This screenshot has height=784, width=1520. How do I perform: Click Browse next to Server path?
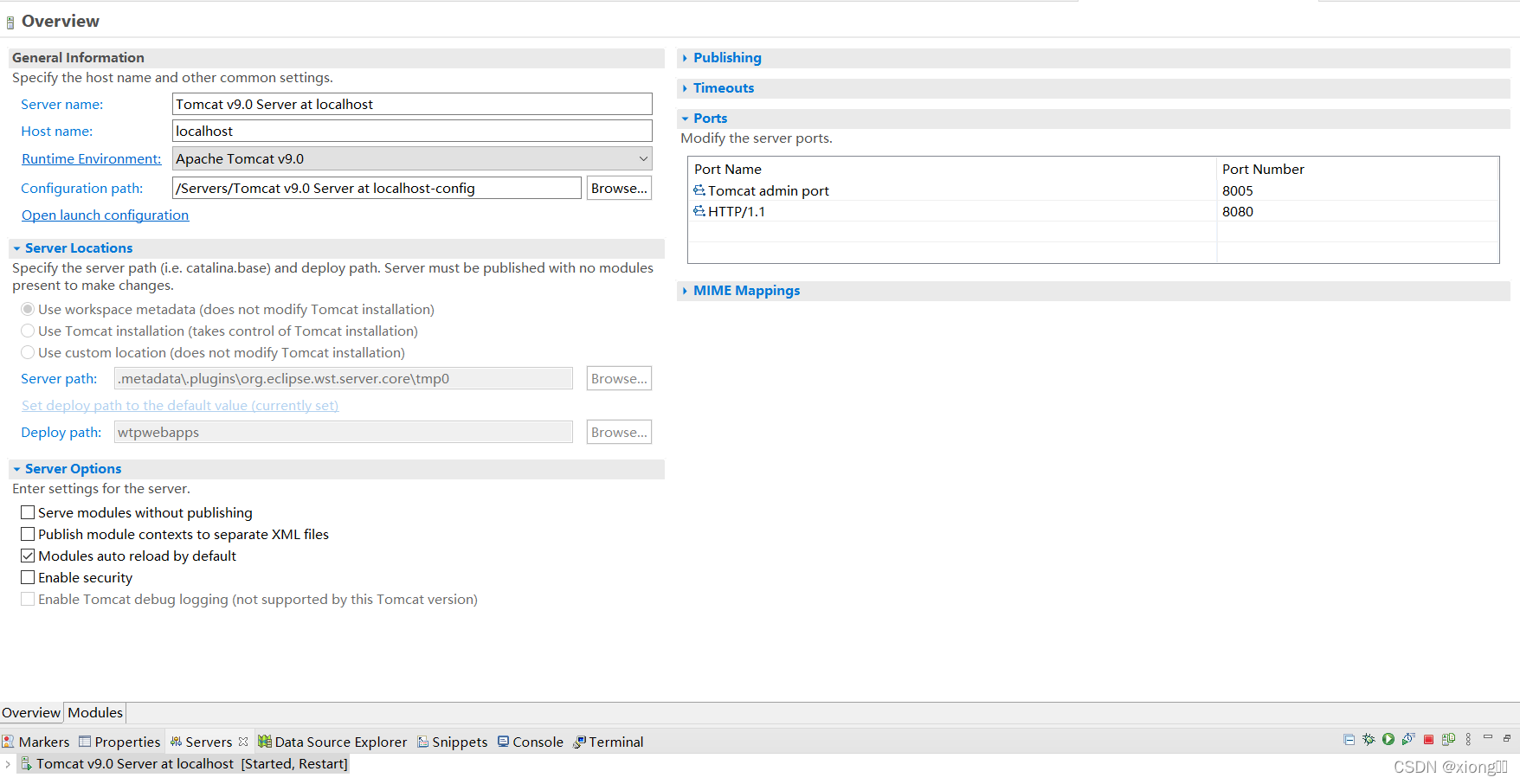[x=619, y=378]
